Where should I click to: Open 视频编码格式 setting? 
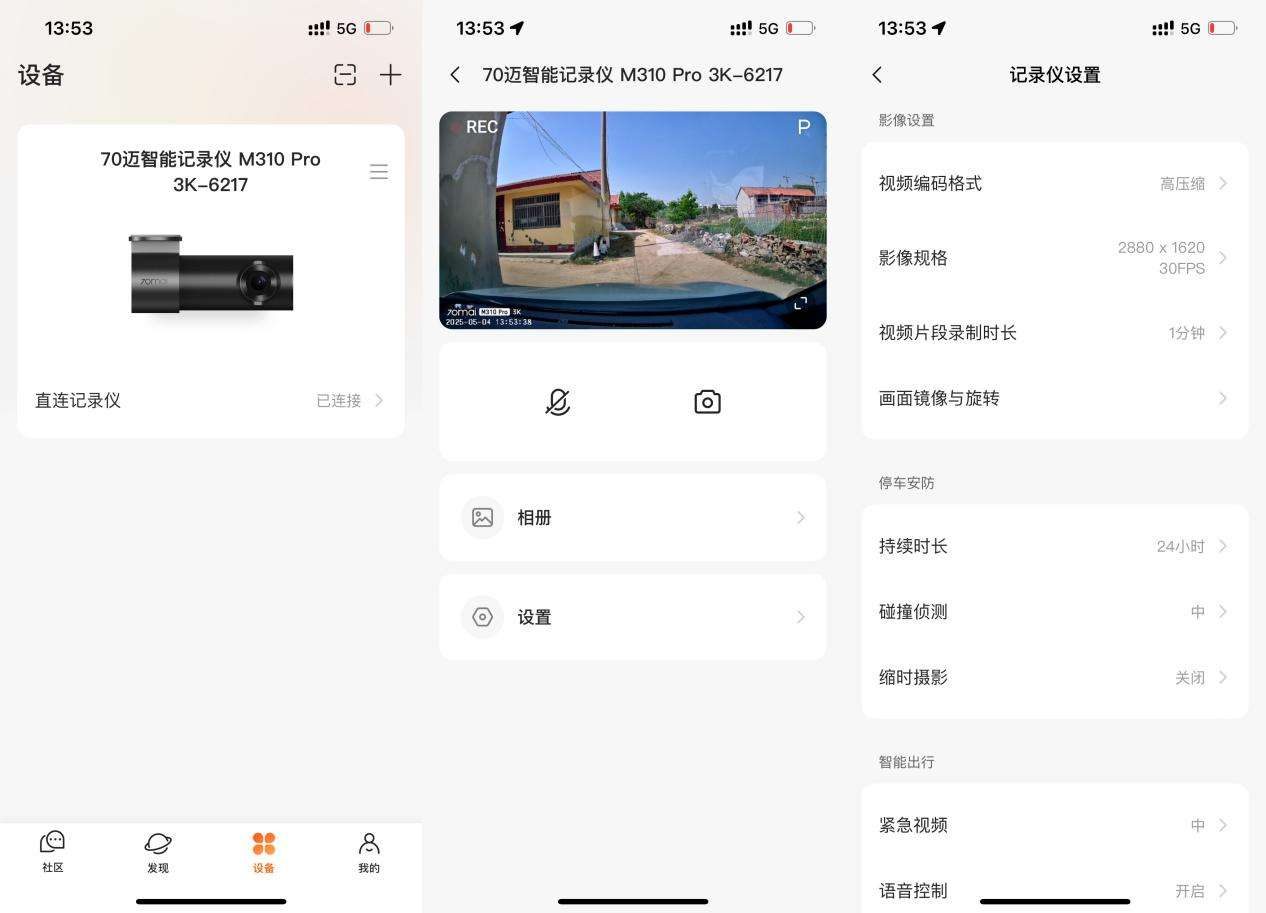point(1055,183)
